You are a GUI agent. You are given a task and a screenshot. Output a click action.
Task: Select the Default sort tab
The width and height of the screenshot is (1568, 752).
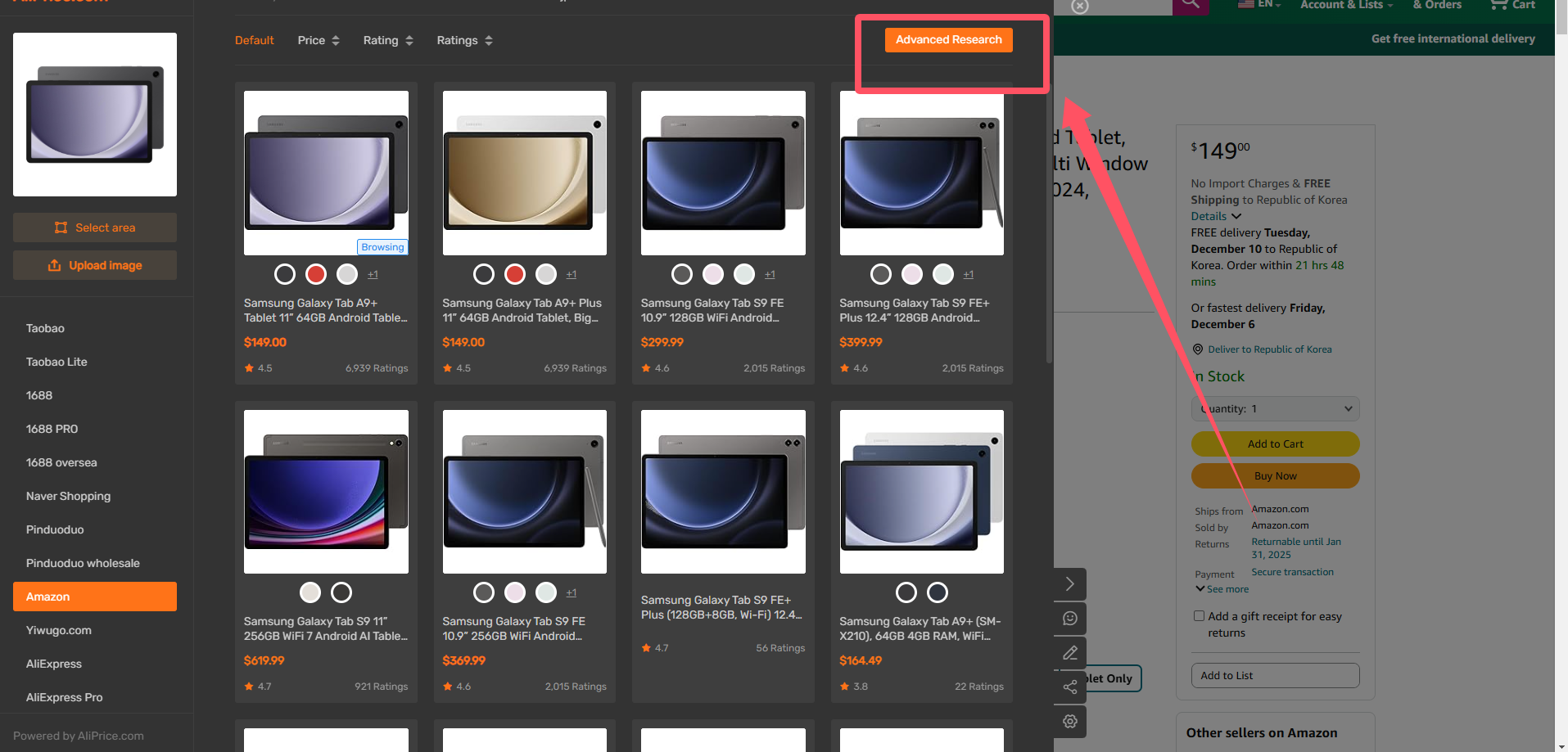255,40
